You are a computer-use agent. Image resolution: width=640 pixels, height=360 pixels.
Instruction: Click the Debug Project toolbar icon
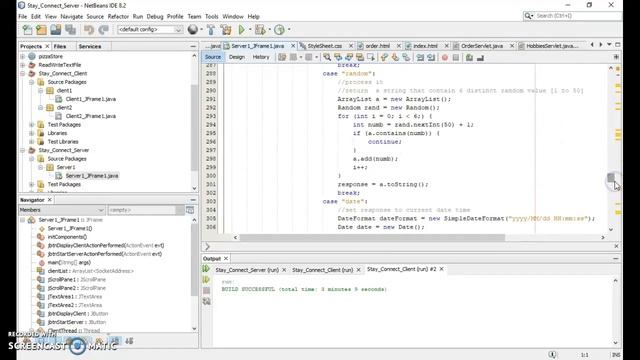click(x=260, y=29)
